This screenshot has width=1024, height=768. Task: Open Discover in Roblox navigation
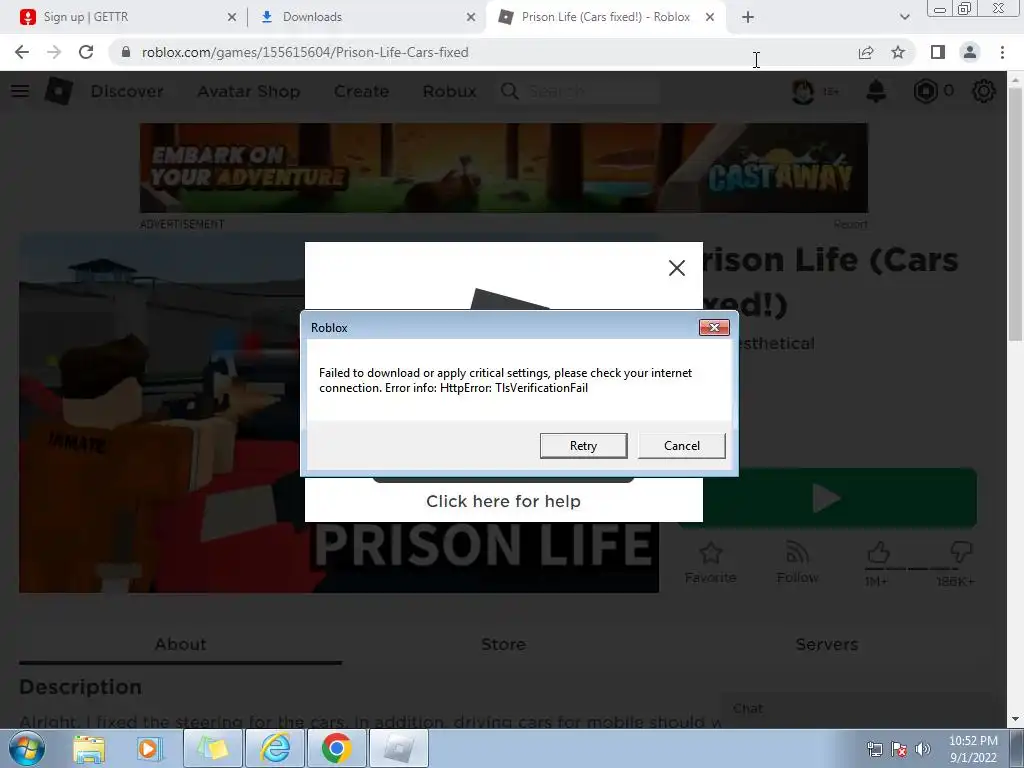click(127, 91)
